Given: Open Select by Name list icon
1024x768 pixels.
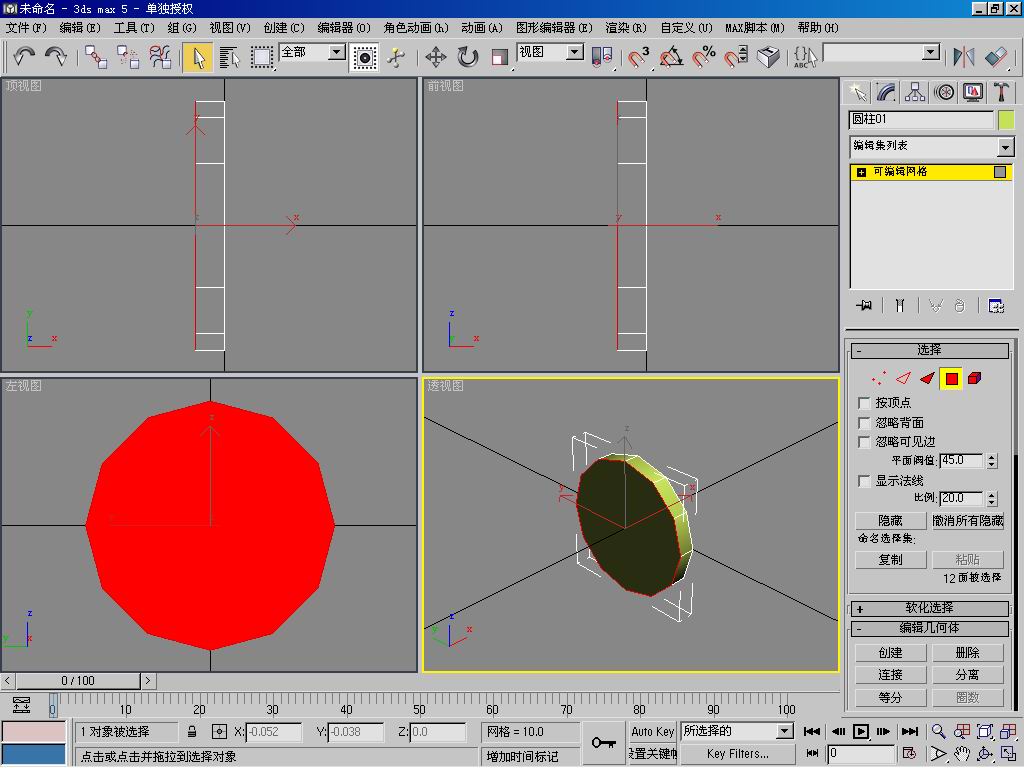Looking at the screenshot, I should point(229,57).
